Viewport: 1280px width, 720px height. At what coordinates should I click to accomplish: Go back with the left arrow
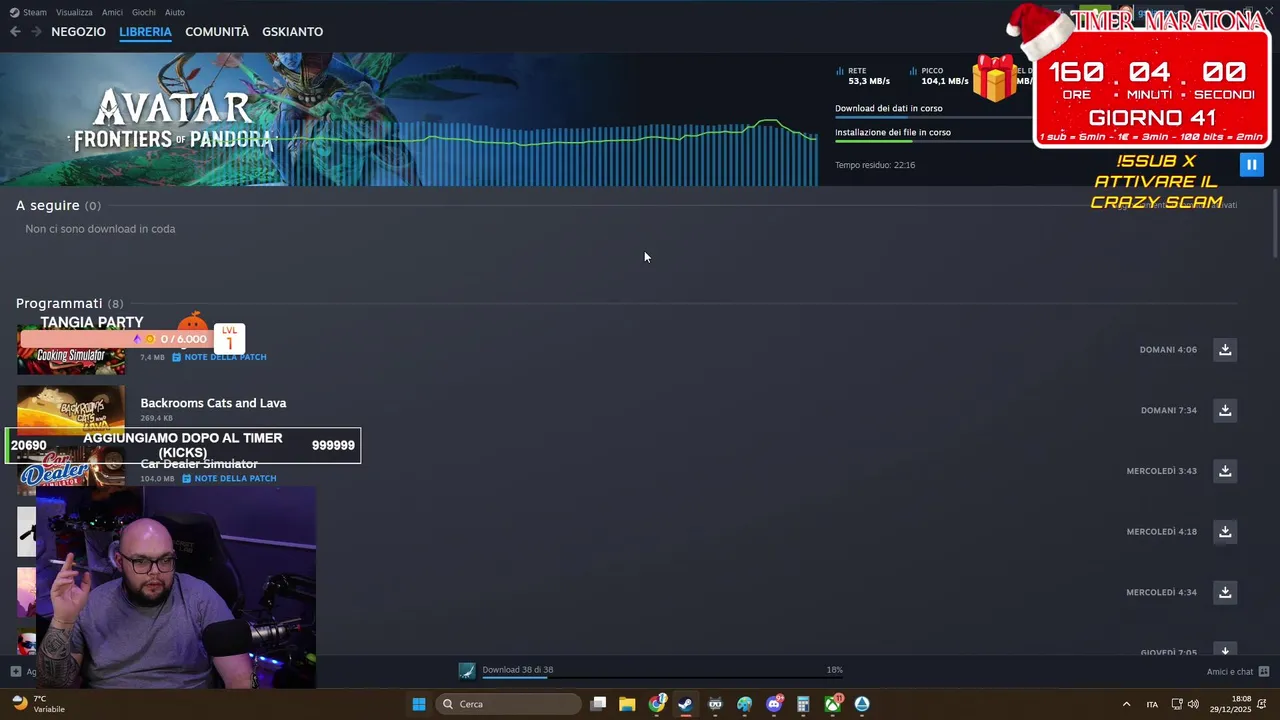(15, 31)
